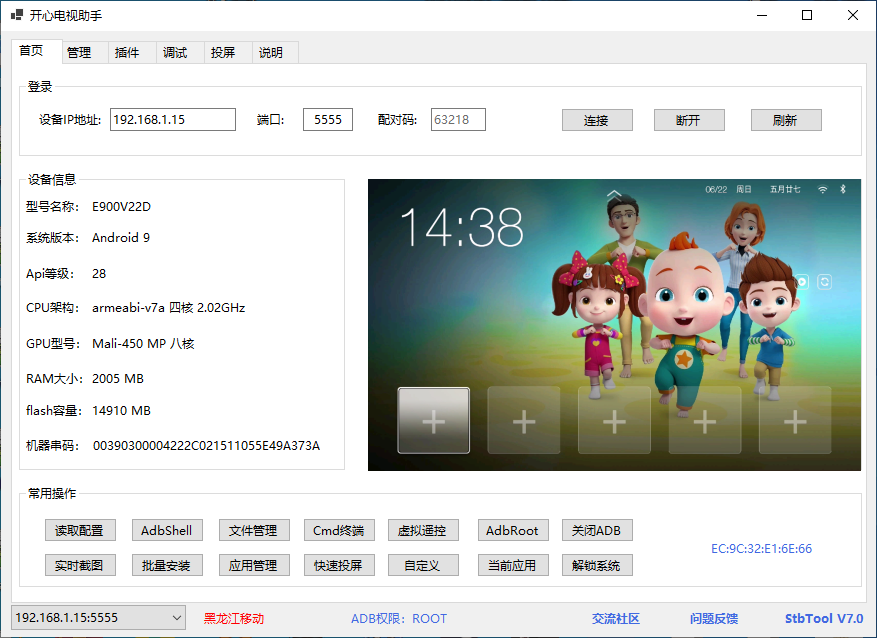Click the RAM size 2005 MB
This screenshot has height=638, width=877.
pyautogui.click(x=118, y=379)
